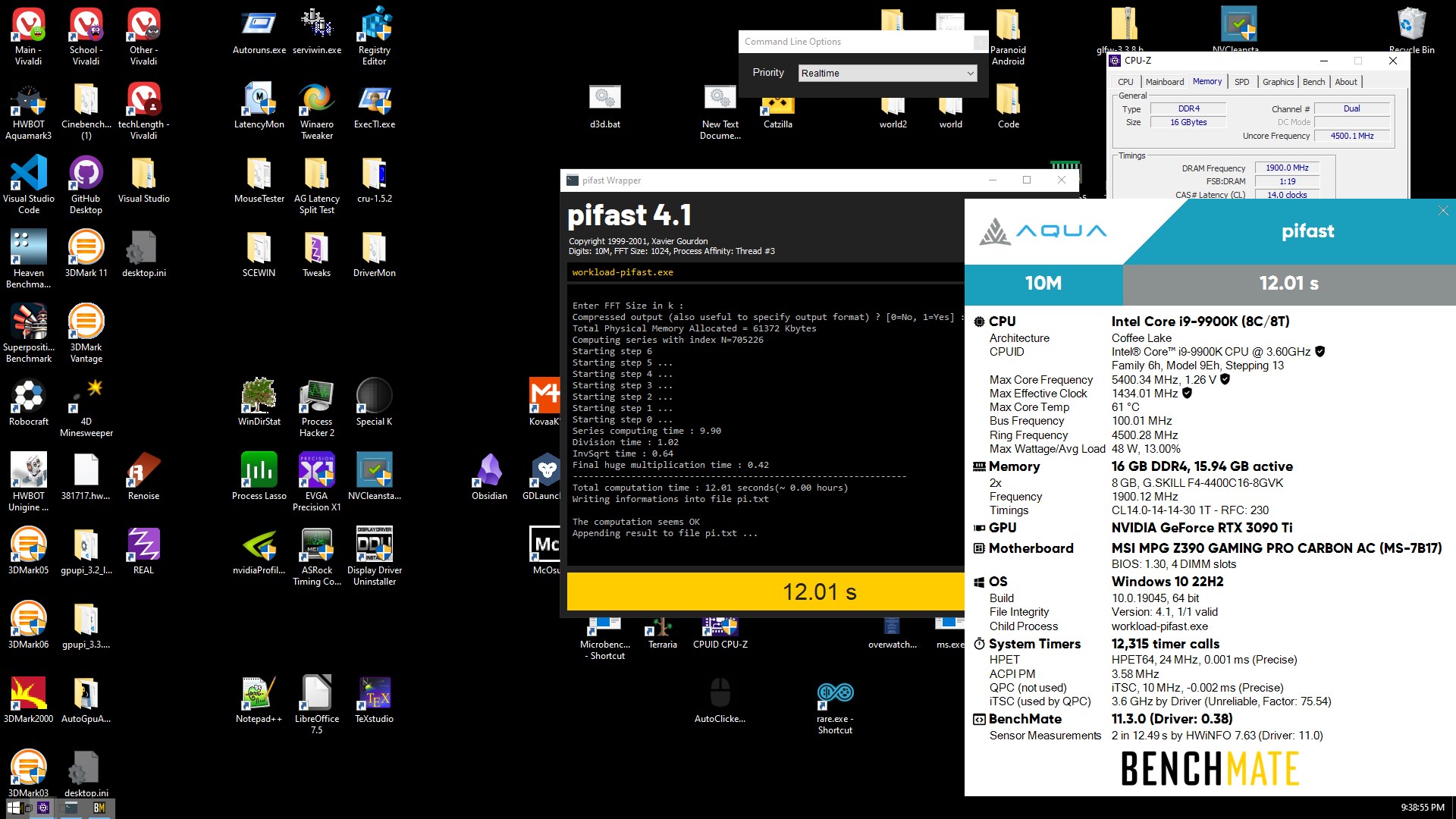The height and width of the screenshot is (819, 1456).
Task: Activate the BenchMate taskbar icon
Action: pyautogui.click(x=99, y=808)
